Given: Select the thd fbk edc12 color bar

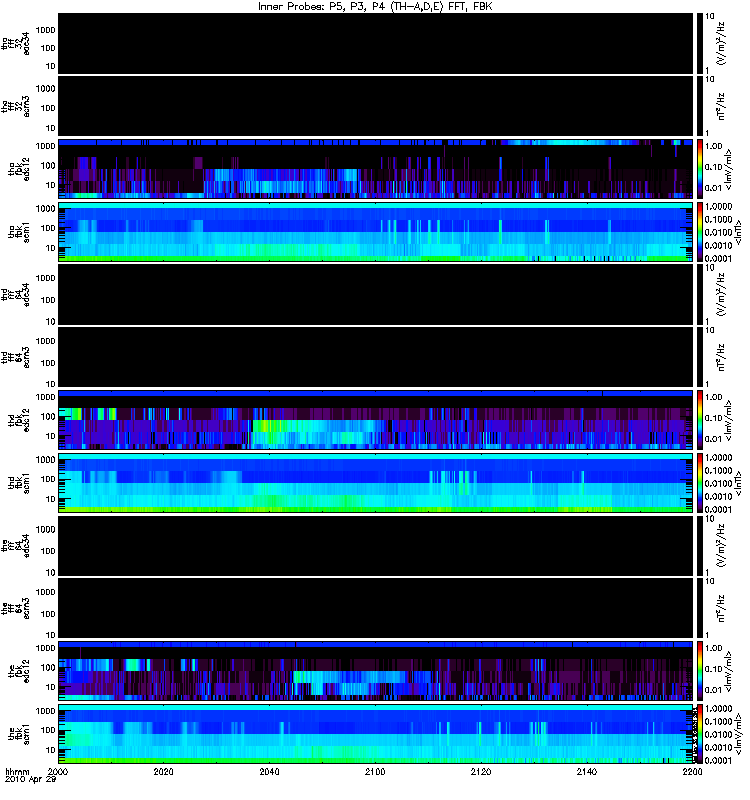Looking at the screenshot, I should (x=699, y=419).
